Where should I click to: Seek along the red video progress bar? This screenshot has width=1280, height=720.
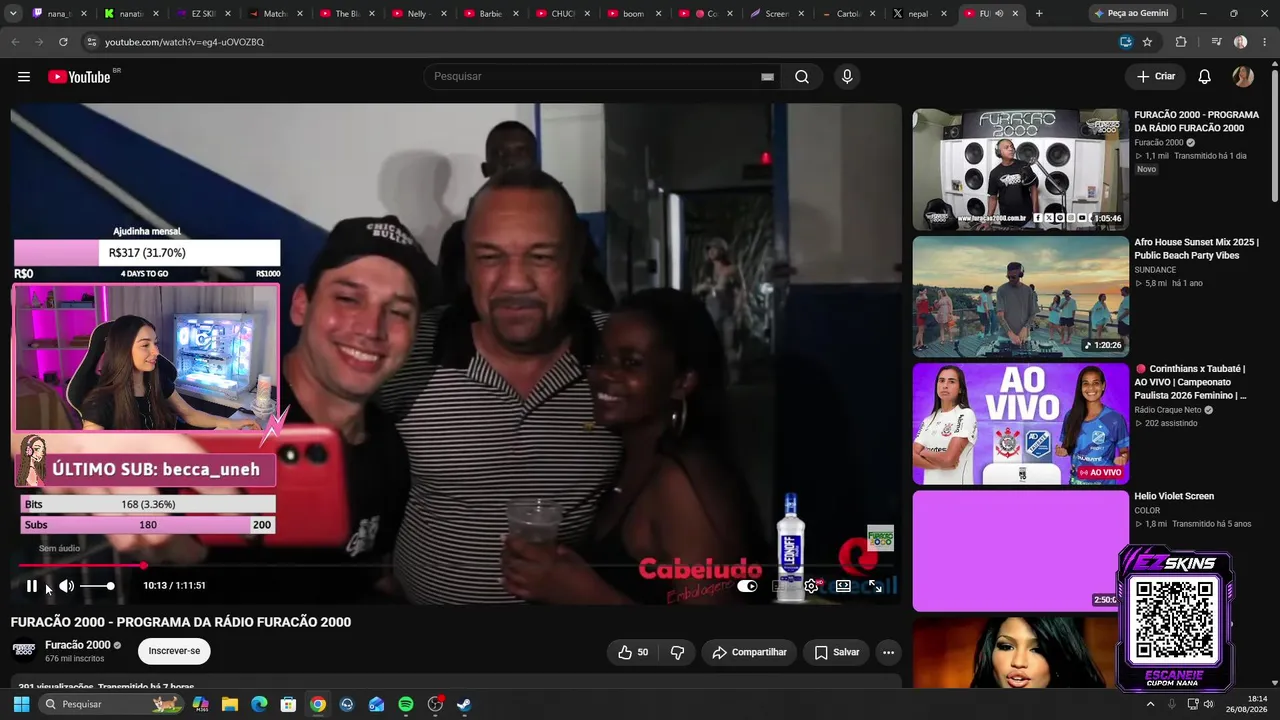click(x=455, y=566)
